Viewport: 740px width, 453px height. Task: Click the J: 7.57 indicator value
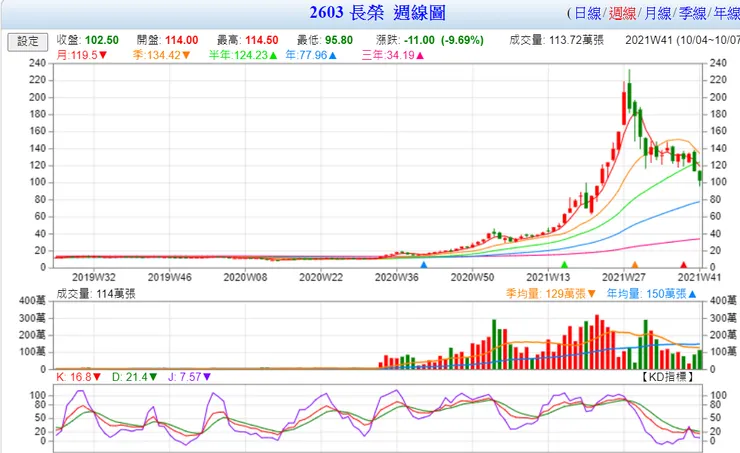190,377
